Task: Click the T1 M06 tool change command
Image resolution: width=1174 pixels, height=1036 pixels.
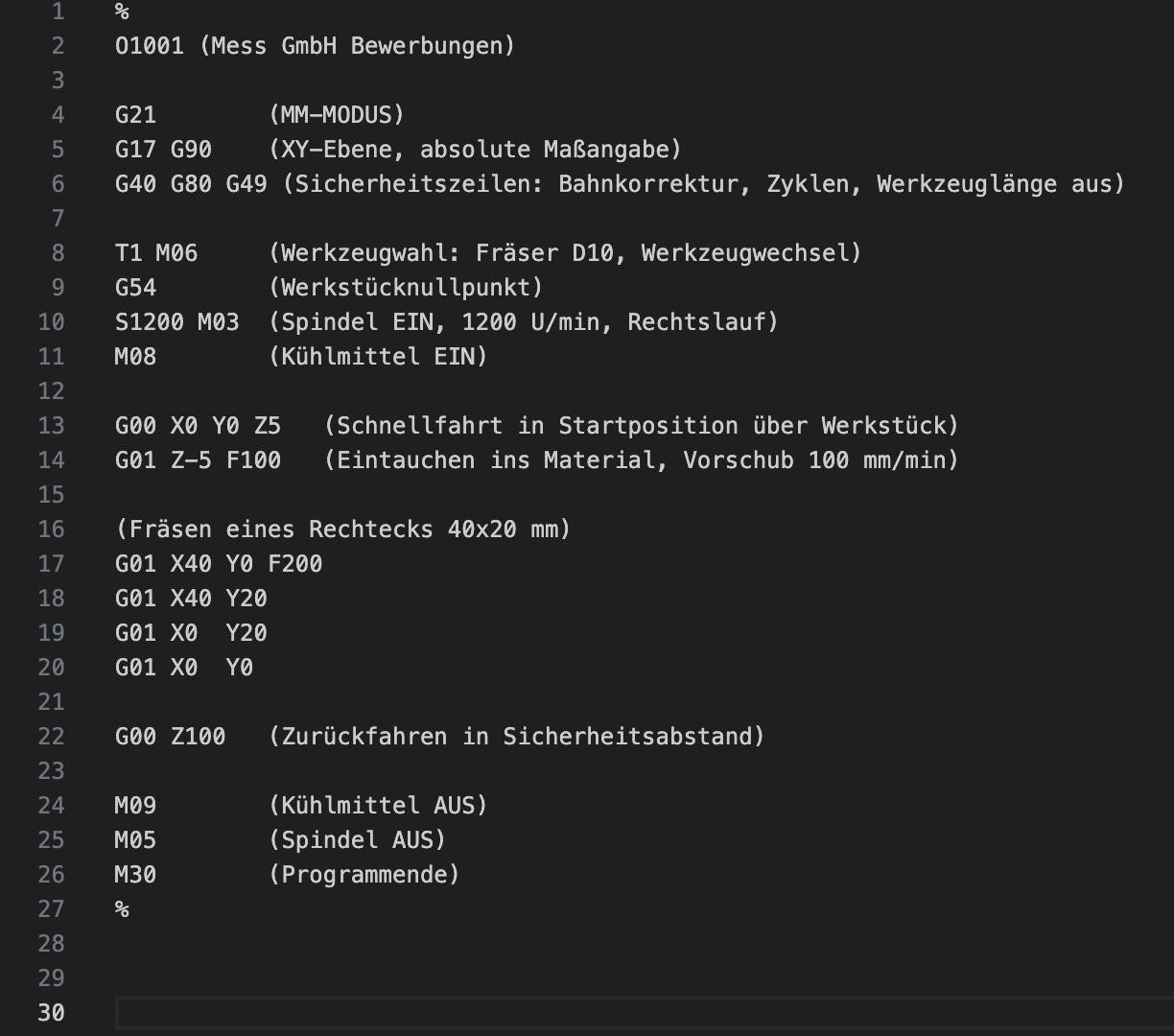Action: [x=155, y=253]
